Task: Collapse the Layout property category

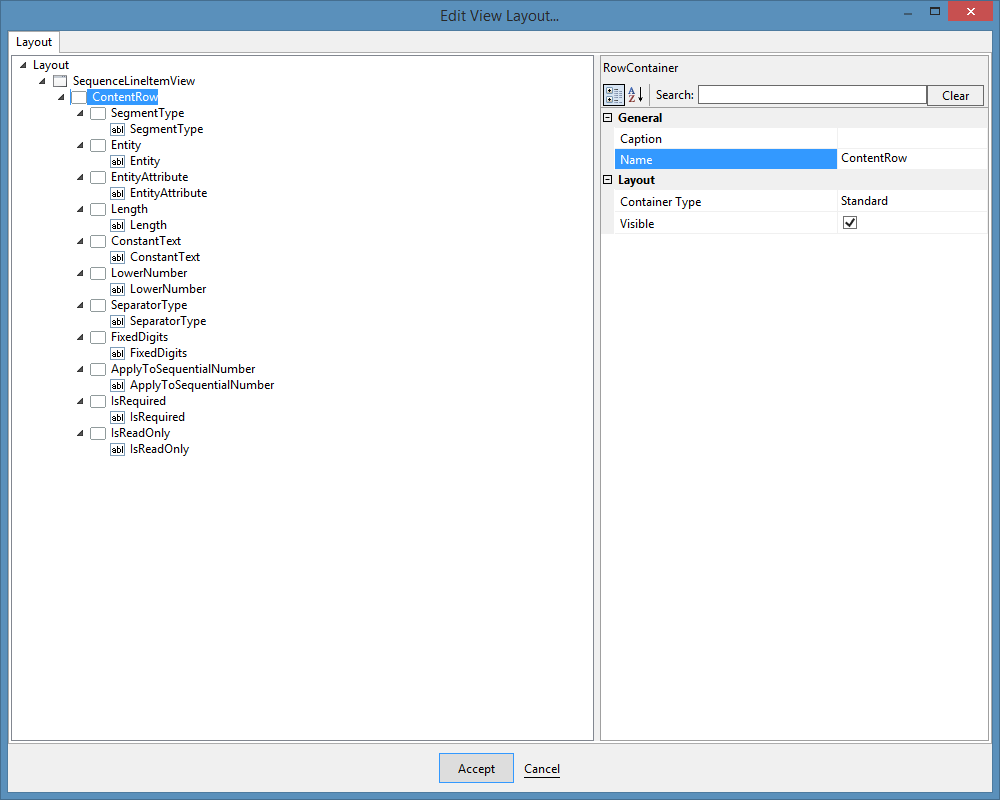Action: [608, 180]
